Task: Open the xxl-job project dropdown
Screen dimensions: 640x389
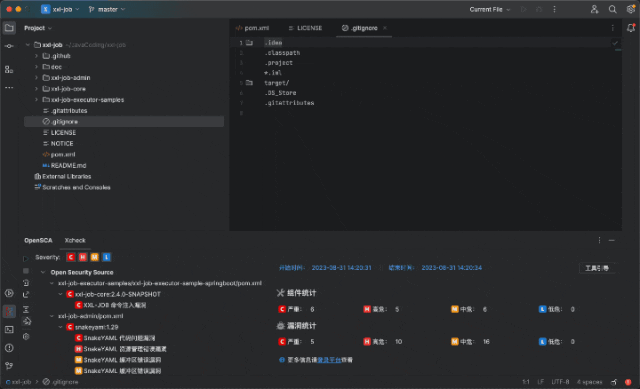Action: [x=60, y=9]
